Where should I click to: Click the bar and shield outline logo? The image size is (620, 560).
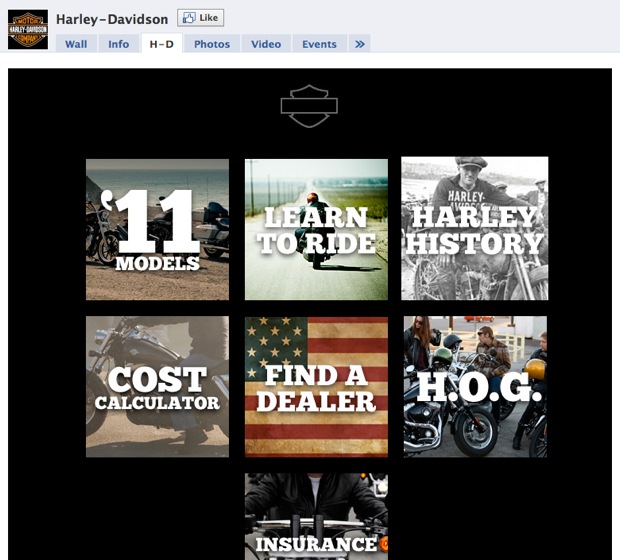(x=309, y=106)
